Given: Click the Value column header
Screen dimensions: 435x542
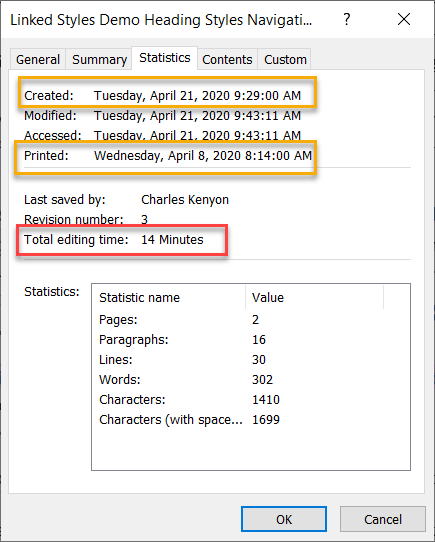Looking at the screenshot, I should [315, 297].
